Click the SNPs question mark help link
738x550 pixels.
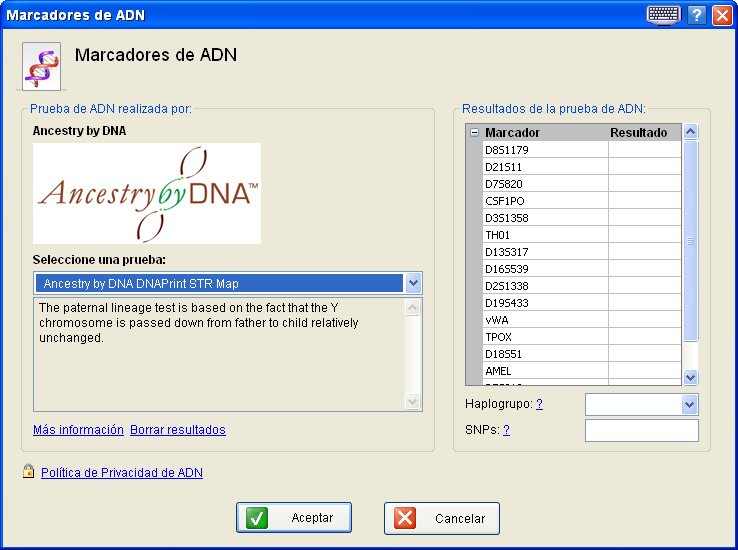point(506,430)
